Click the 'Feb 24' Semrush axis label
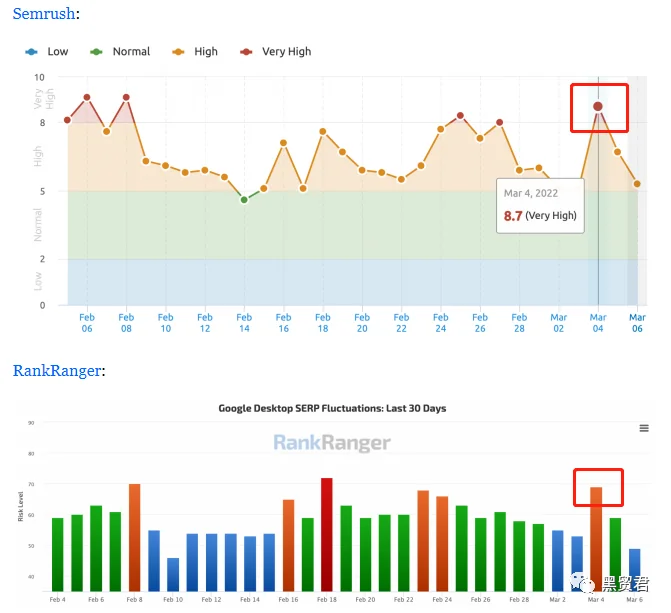 click(440, 323)
